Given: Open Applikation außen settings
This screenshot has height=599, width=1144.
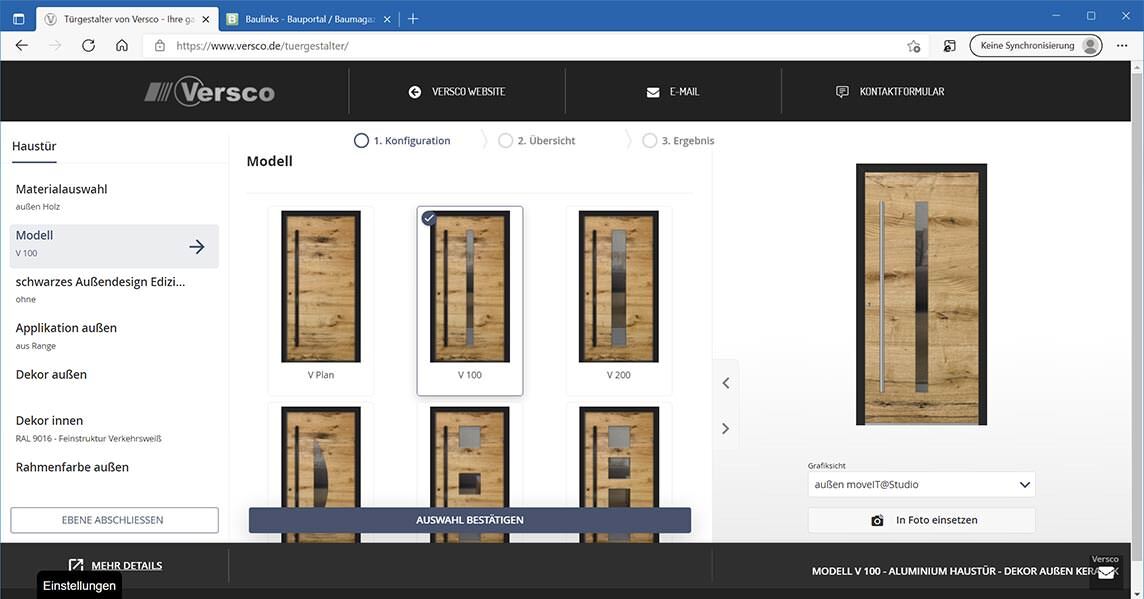Looking at the screenshot, I should coord(114,336).
